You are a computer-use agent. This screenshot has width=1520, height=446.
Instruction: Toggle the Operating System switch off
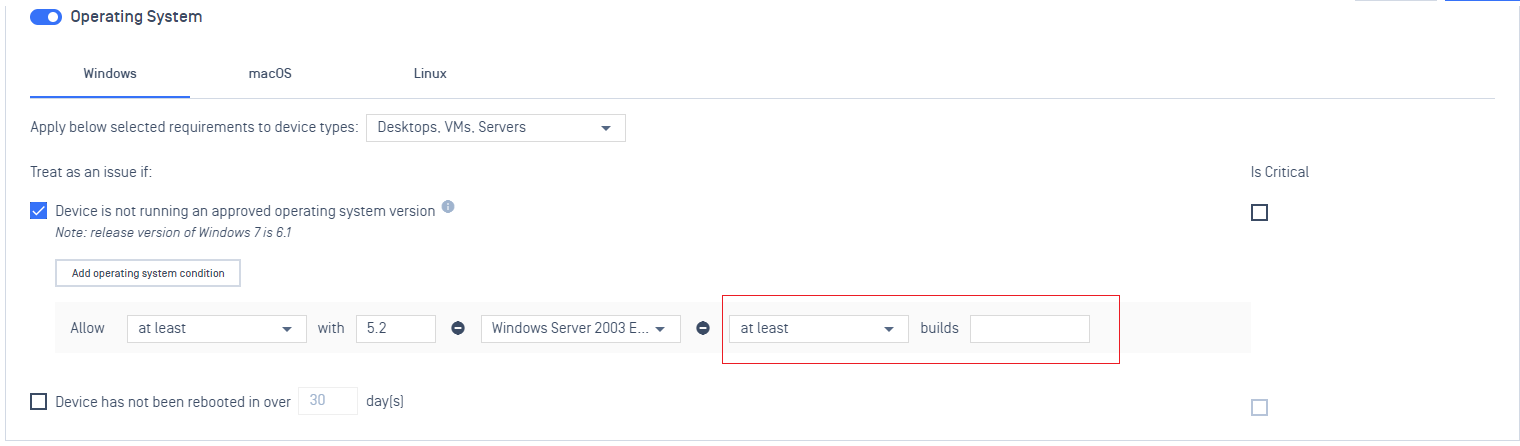pyautogui.click(x=46, y=17)
